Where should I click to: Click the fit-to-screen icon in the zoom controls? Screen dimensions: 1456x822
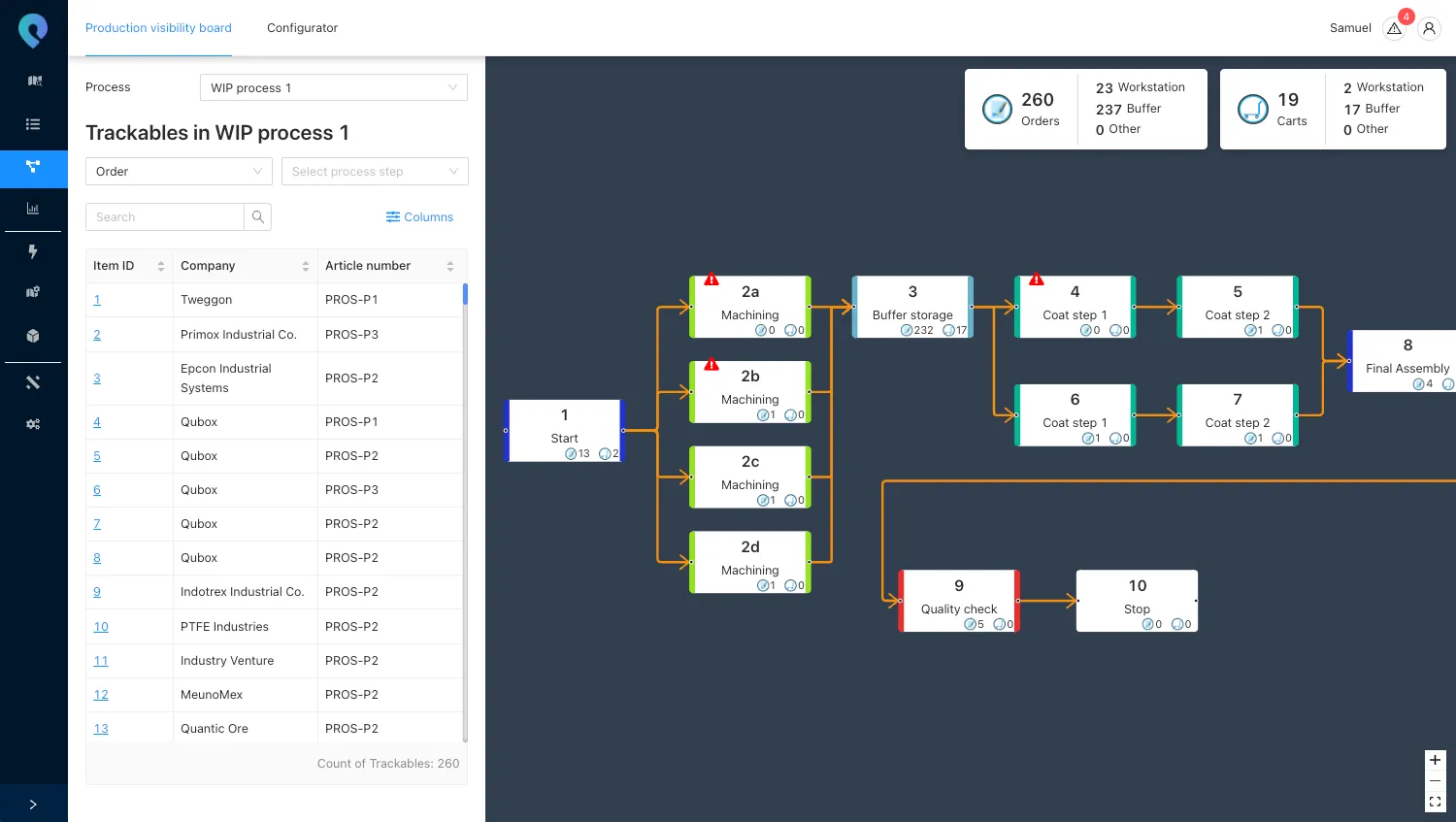click(x=1435, y=801)
